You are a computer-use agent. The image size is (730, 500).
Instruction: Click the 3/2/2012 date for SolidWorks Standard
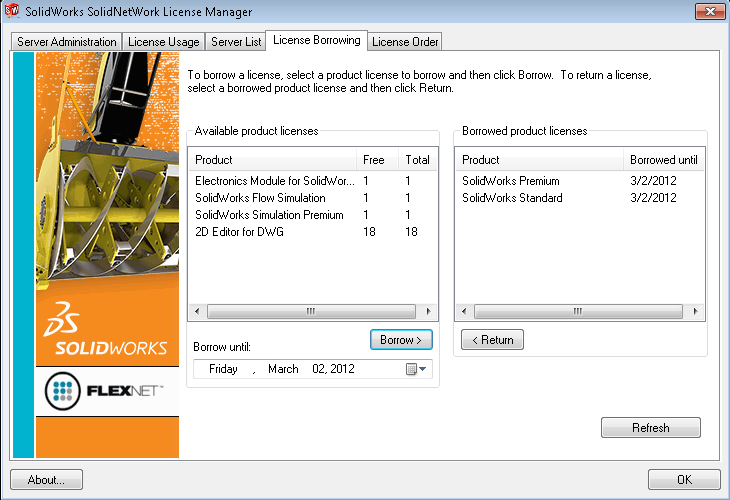pos(653,198)
